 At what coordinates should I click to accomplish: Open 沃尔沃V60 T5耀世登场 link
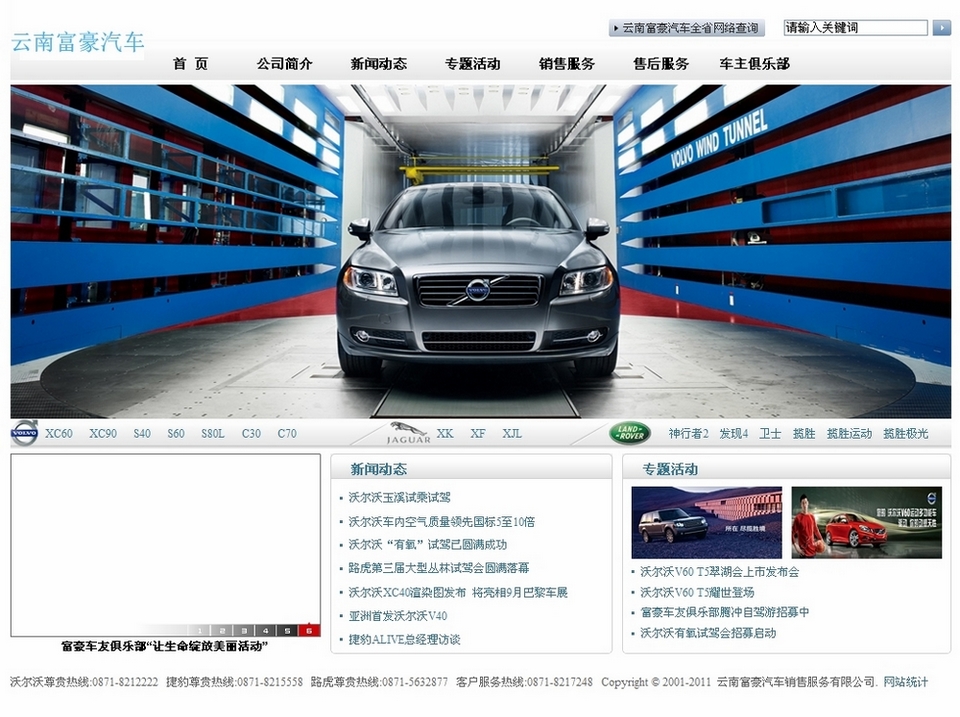(697, 592)
